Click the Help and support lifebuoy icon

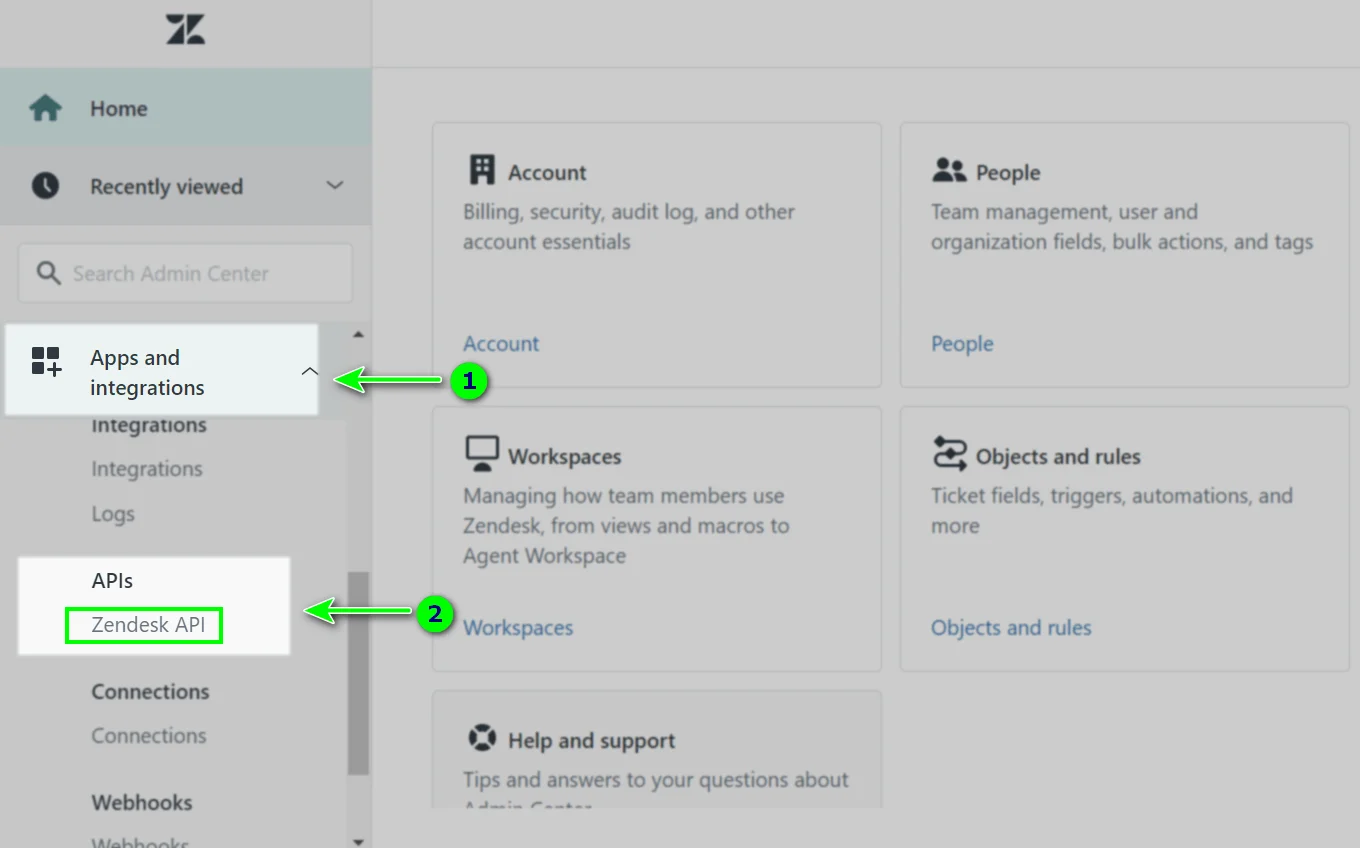[x=482, y=738]
